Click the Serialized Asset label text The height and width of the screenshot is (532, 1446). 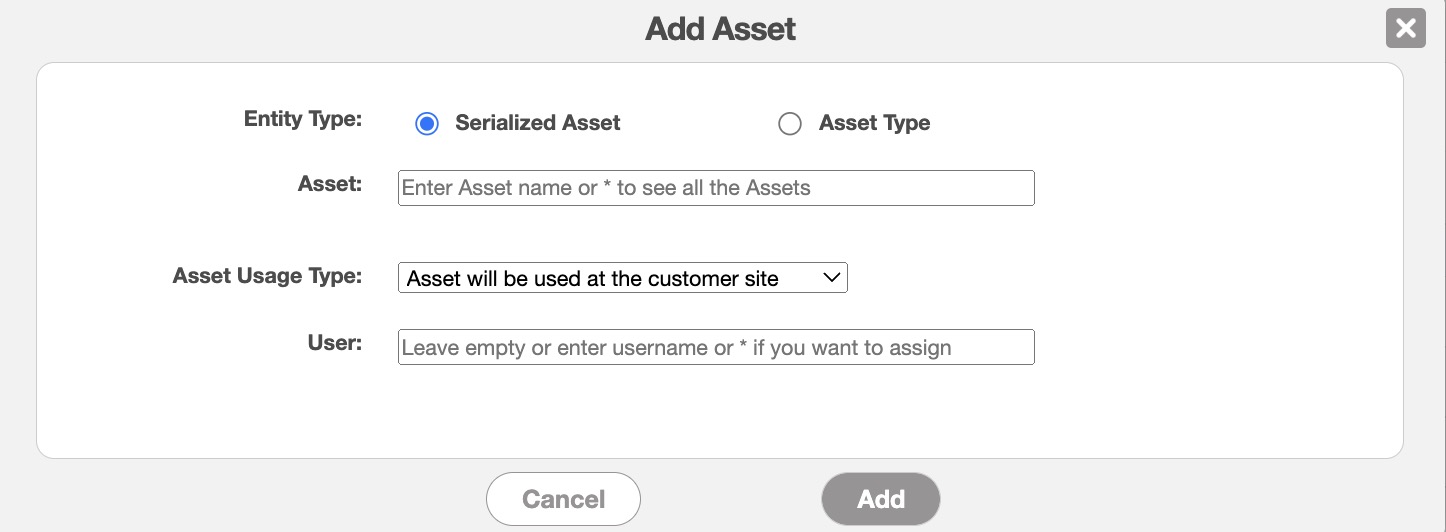[537, 123]
